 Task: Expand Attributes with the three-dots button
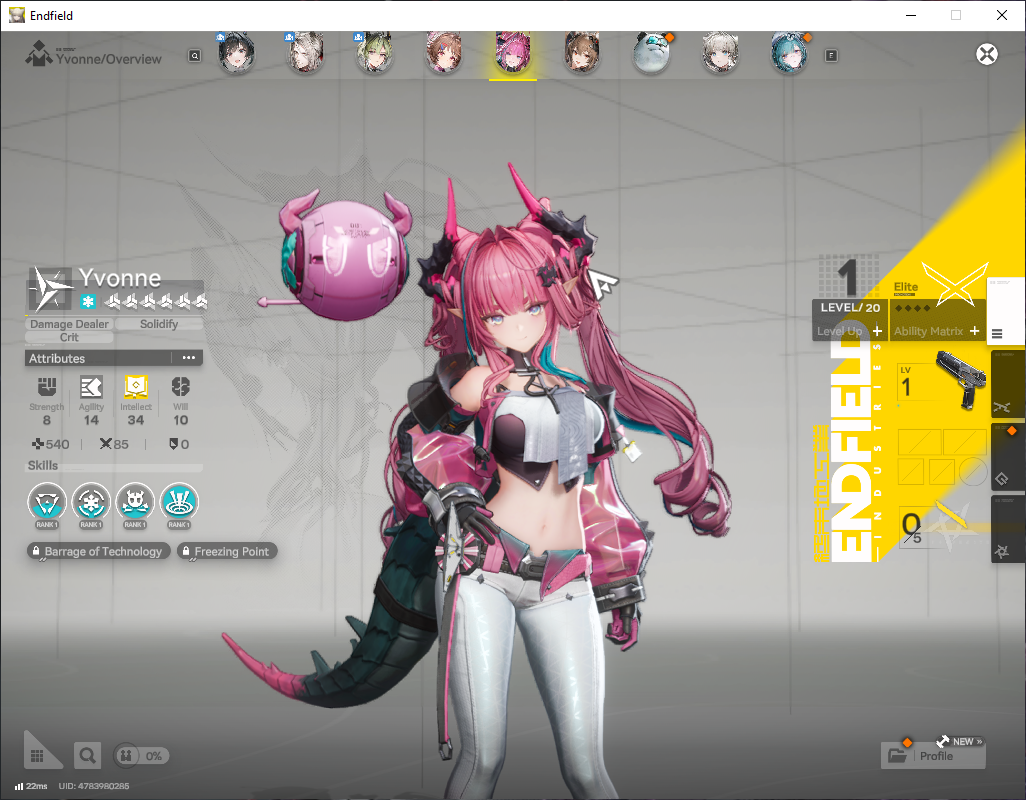point(188,358)
